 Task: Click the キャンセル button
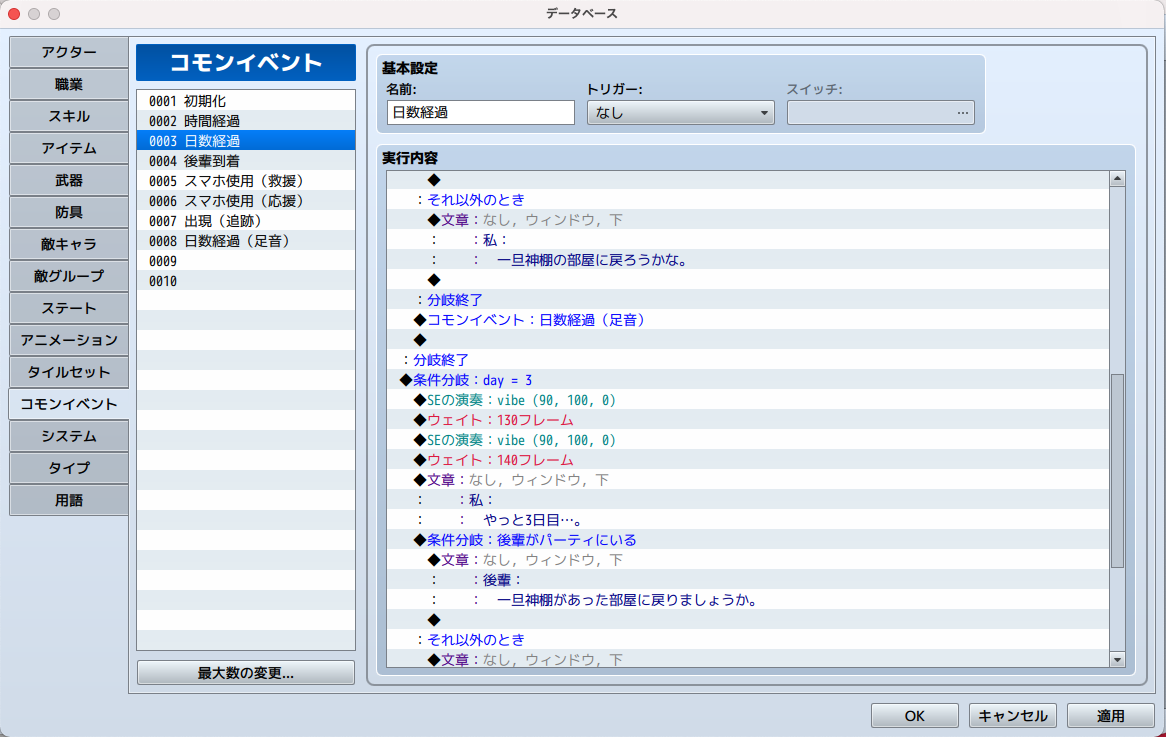(1012, 716)
